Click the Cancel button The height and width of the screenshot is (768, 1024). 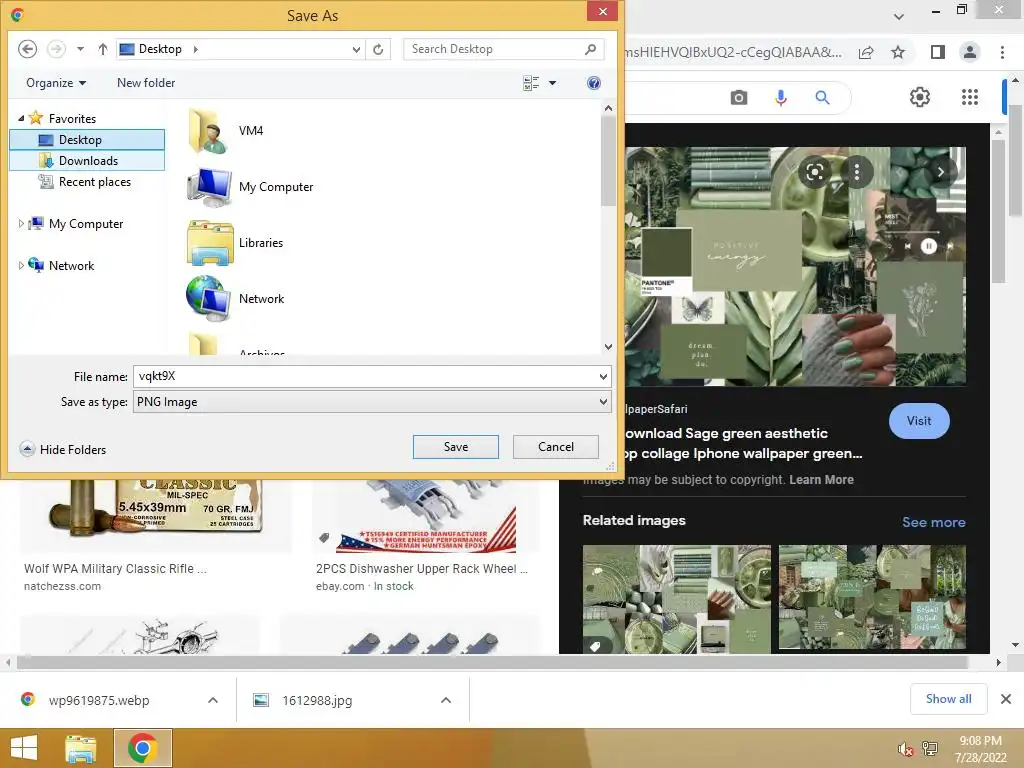point(556,447)
